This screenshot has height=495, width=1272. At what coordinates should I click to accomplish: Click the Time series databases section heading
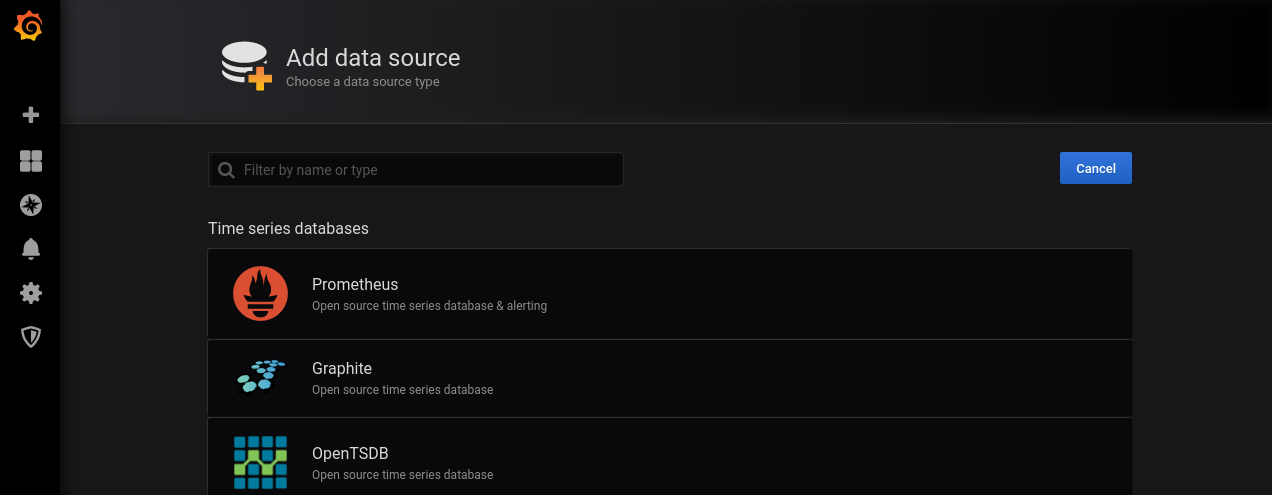(288, 228)
